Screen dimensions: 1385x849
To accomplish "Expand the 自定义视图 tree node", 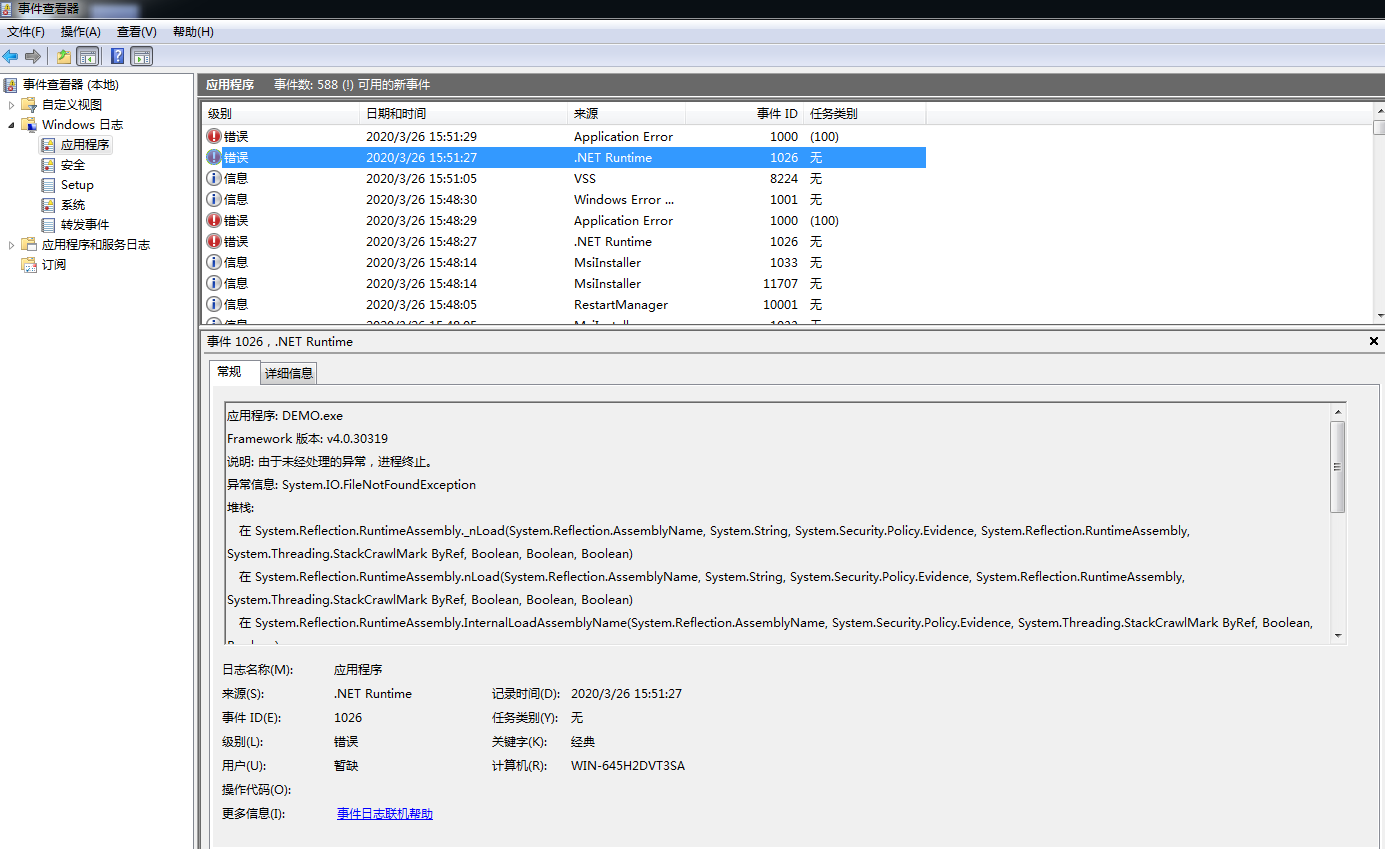I will tap(11, 104).
